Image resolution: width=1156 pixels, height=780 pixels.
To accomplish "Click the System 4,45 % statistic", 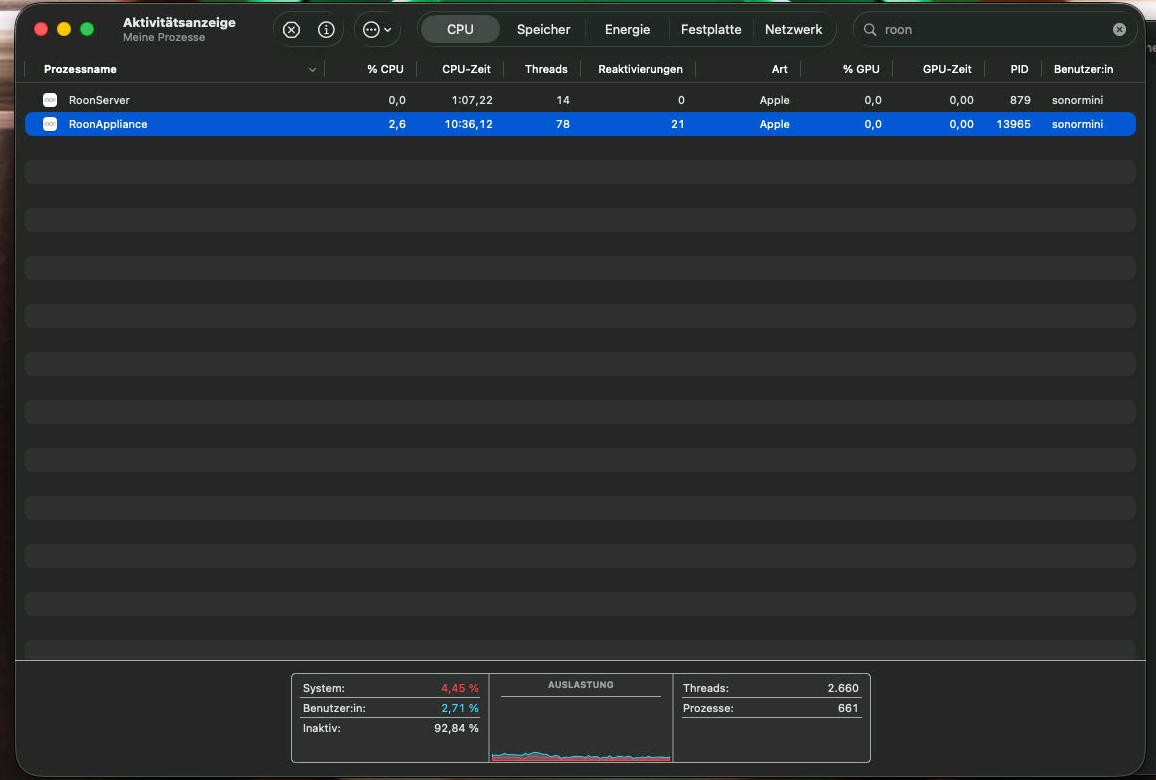I will coord(391,688).
